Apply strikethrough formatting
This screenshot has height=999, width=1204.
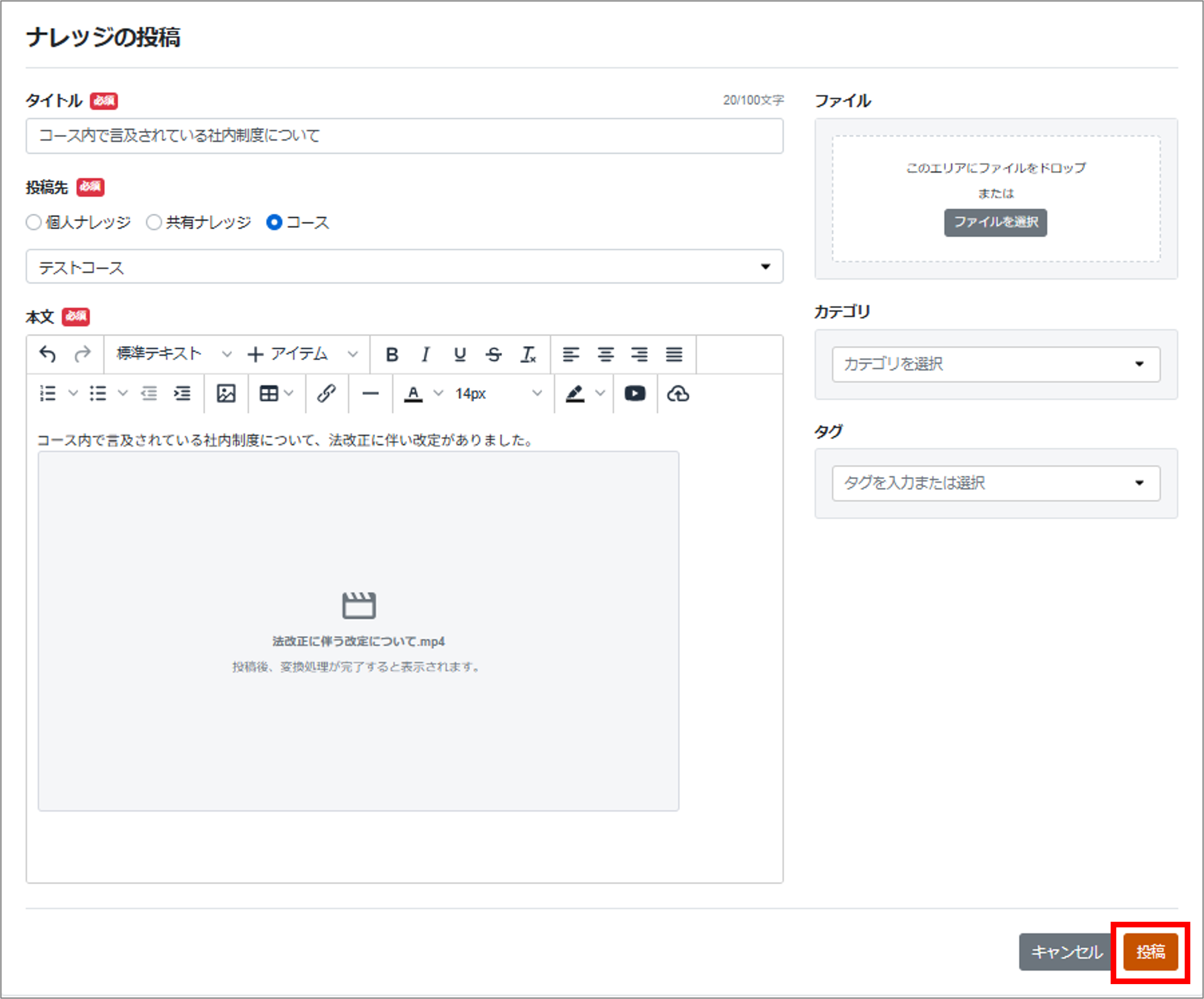[x=493, y=355]
